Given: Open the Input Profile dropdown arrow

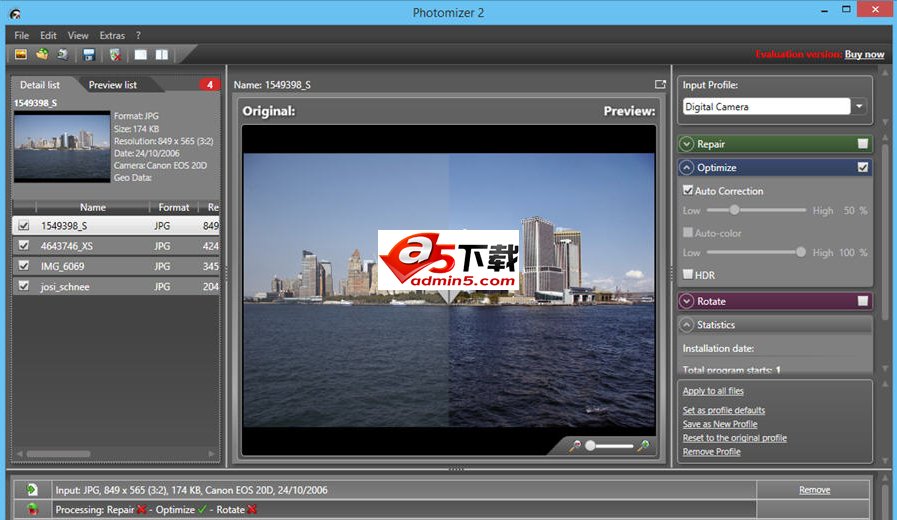Looking at the screenshot, I should click(x=859, y=106).
